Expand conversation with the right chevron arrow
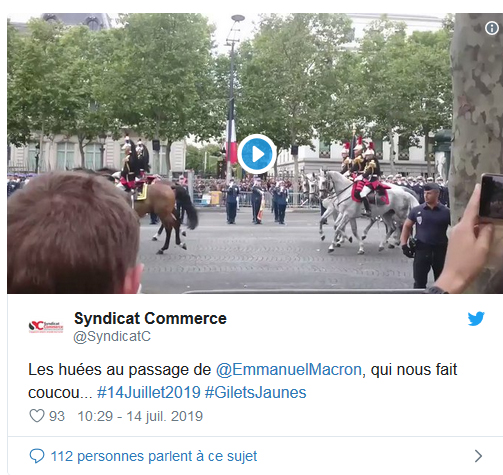The image size is (503, 475). (x=478, y=456)
